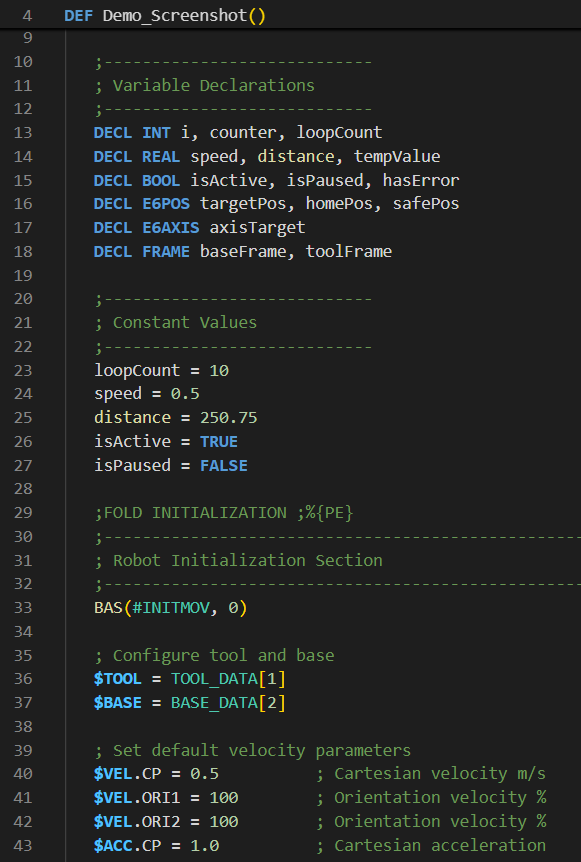The width and height of the screenshot is (581, 862).
Task: Click the 'FALSE' keyword on line 27
Action: point(224,465)
